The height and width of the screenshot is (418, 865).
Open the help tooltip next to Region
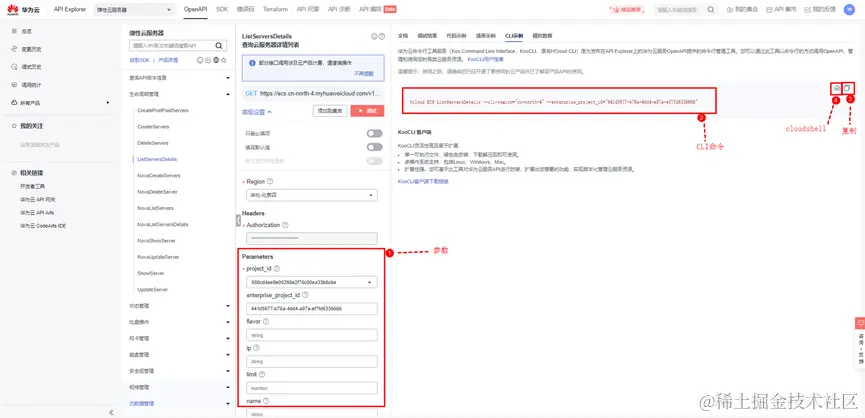click(270, 181)
